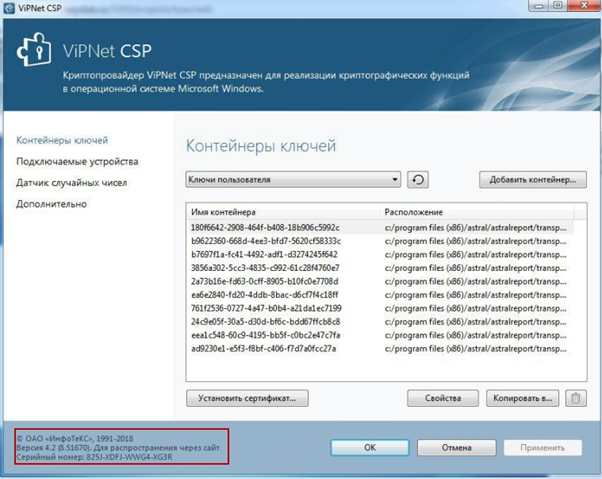
Task: Delete container with the trash icon
Action: (x=576, y=398)
